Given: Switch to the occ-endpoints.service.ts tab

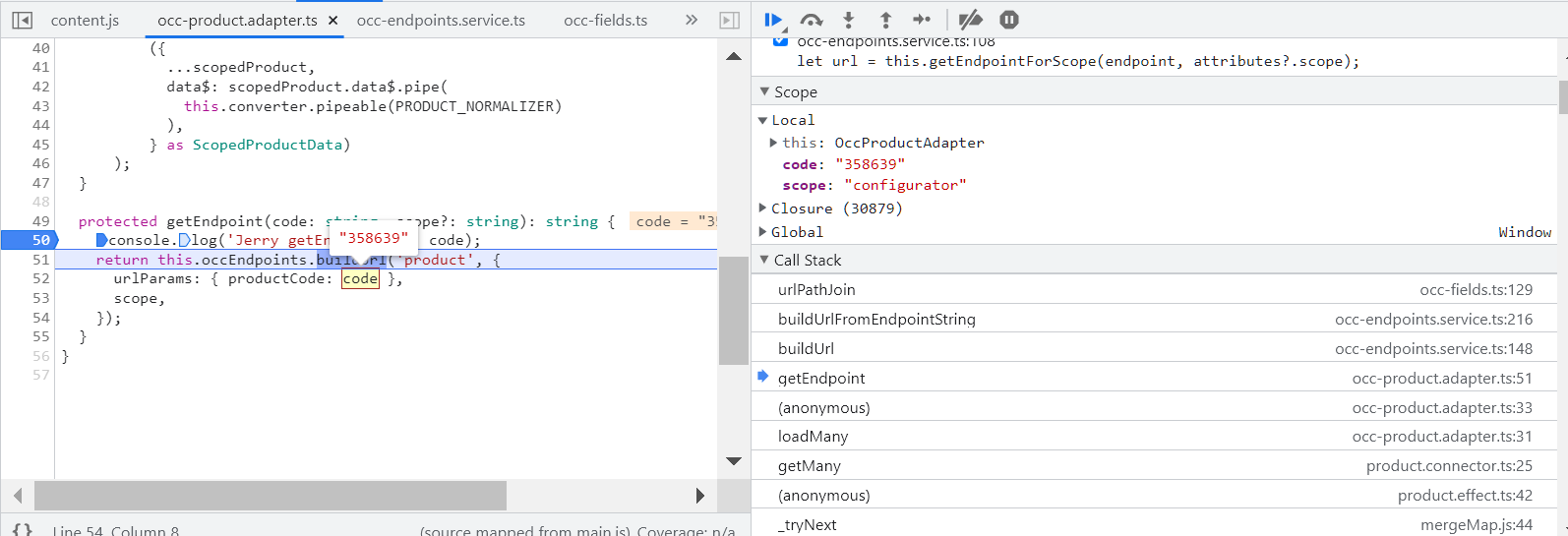Looking at the screenshot, I should coord(441,20).
